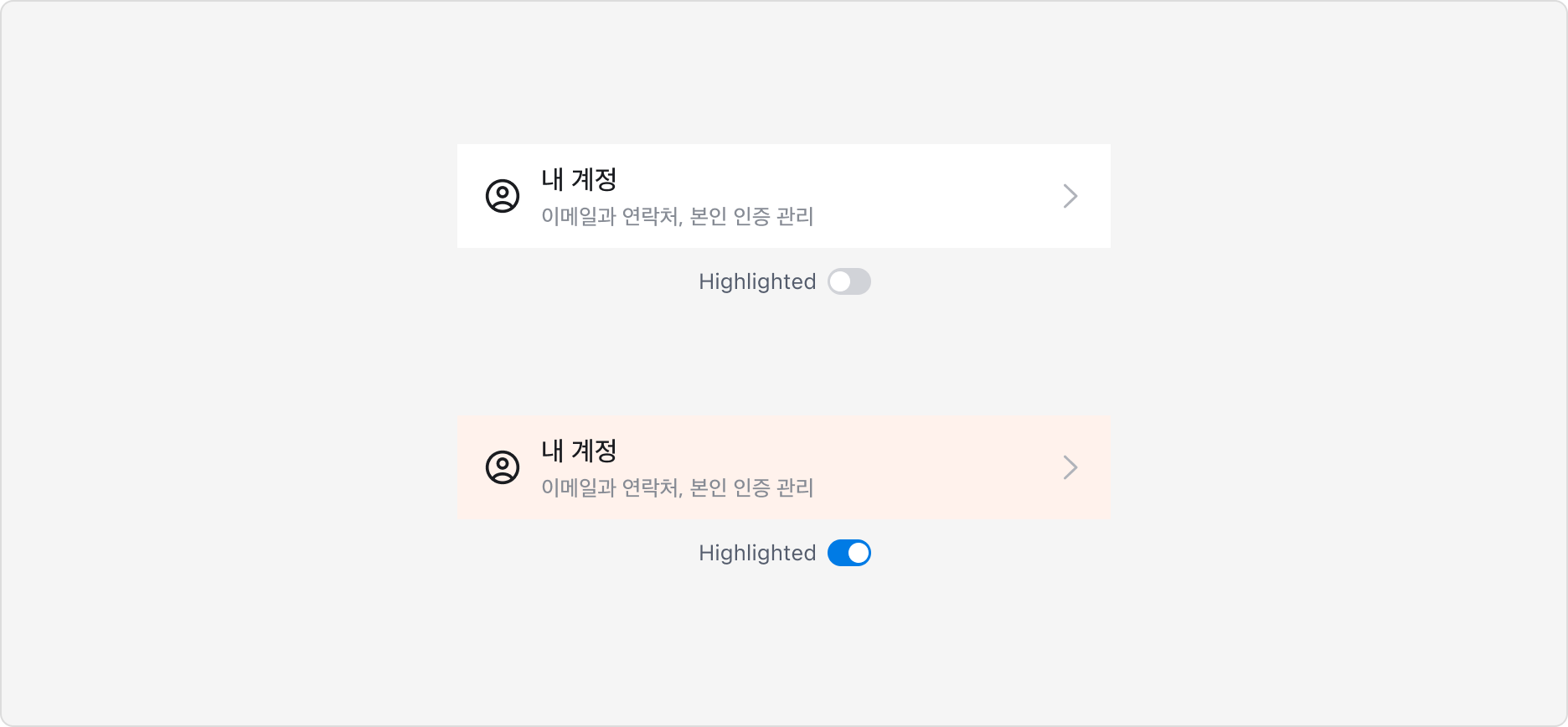
Task: Enable the first Highlighted toggle switch
Action: pos(848,281)
